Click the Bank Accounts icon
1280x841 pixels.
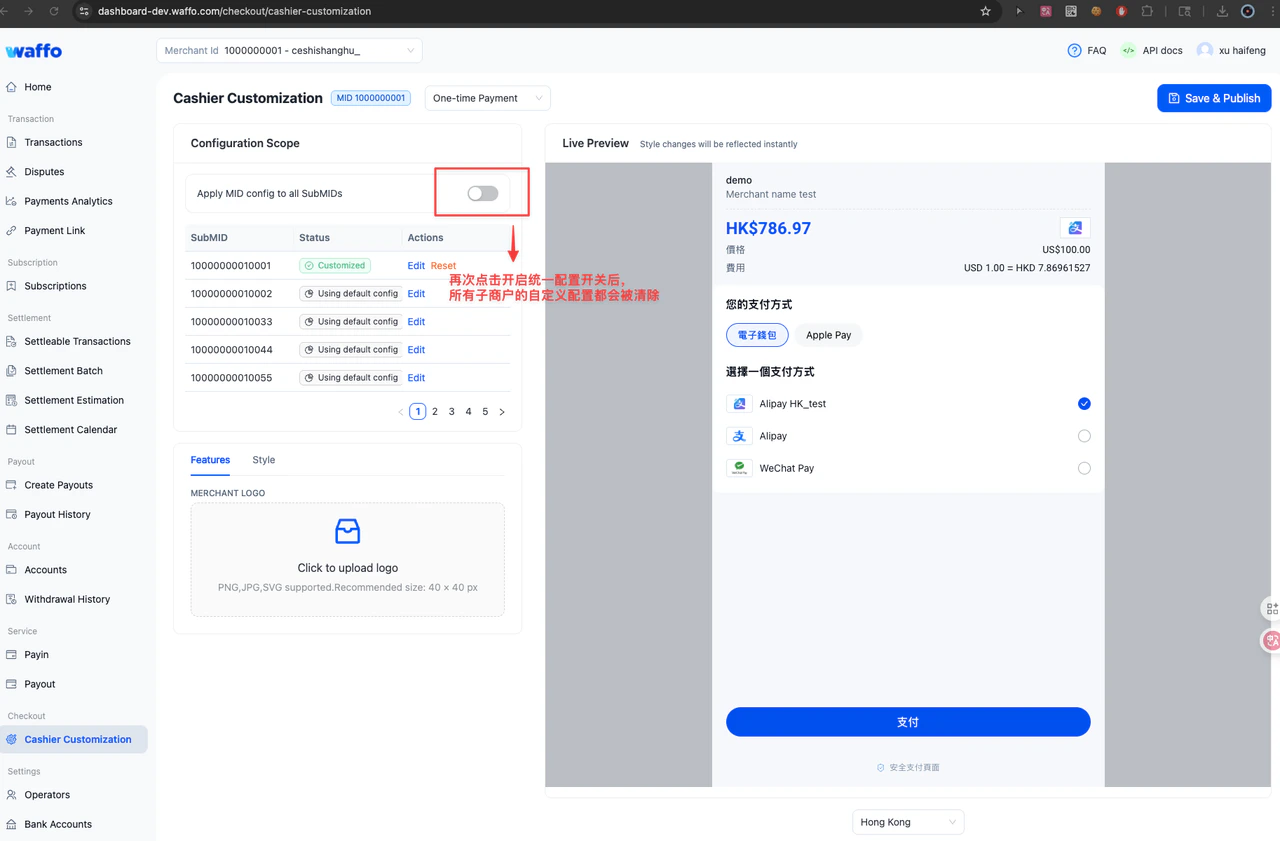click(11, 824)
